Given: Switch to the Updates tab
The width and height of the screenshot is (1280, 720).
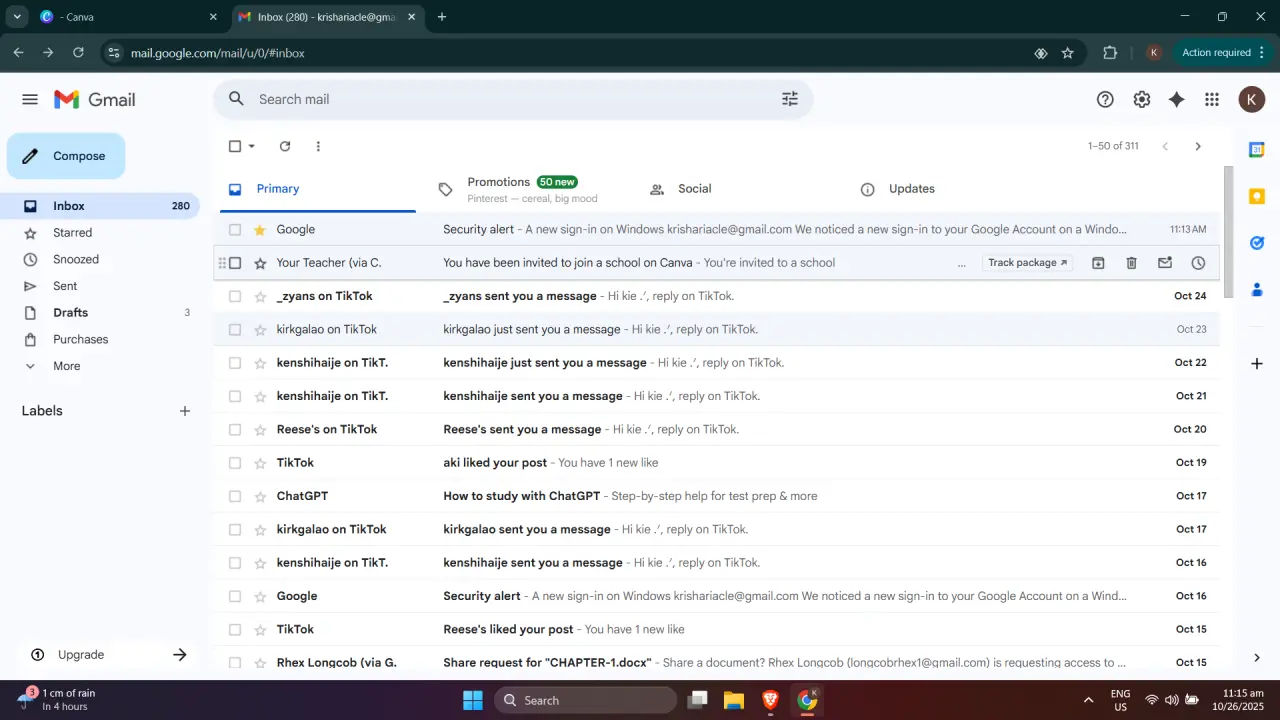Looking at the screenshot, I should pos(950,189).
